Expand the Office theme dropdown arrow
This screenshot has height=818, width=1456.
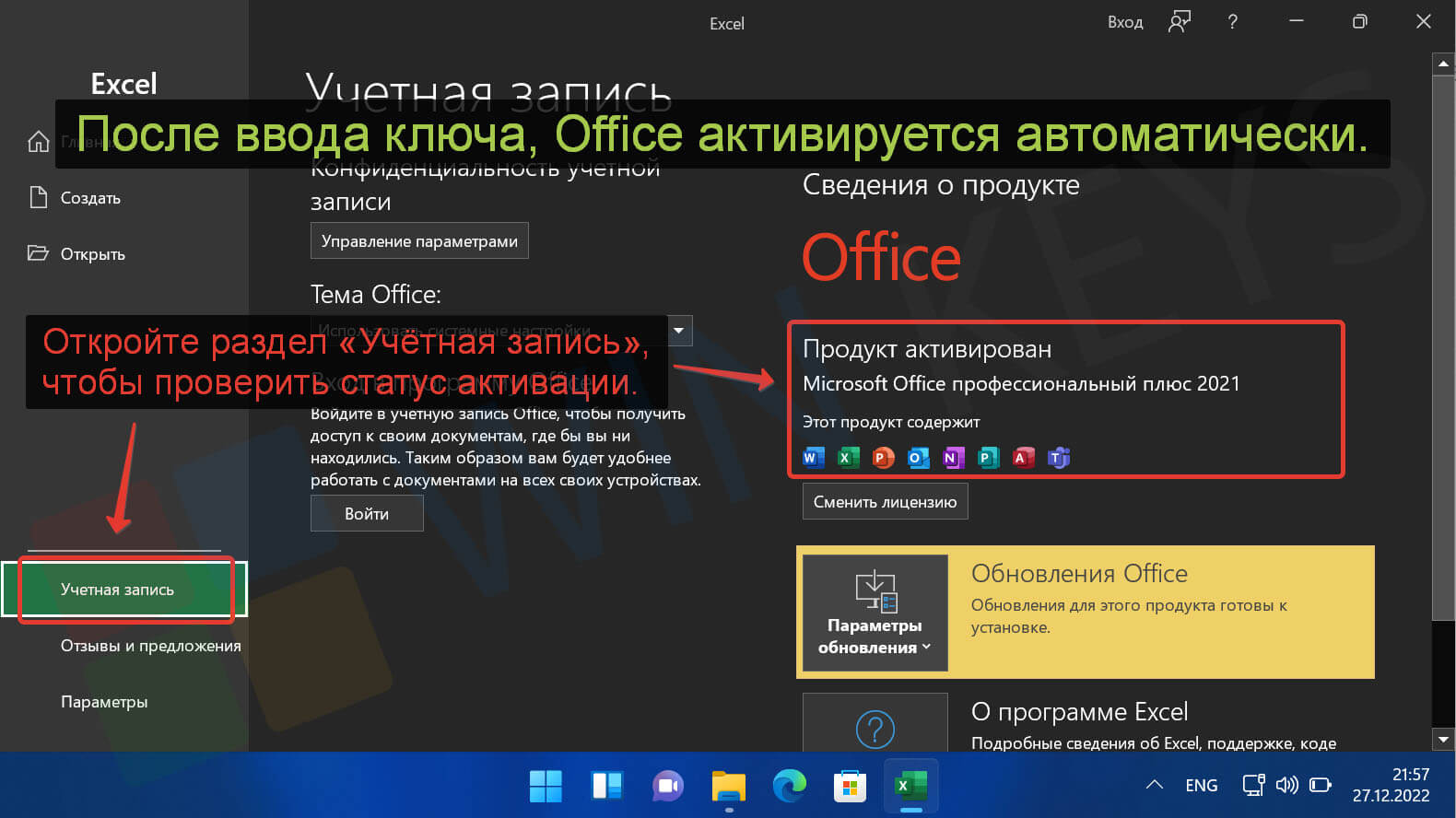click(x=679, y=331)
